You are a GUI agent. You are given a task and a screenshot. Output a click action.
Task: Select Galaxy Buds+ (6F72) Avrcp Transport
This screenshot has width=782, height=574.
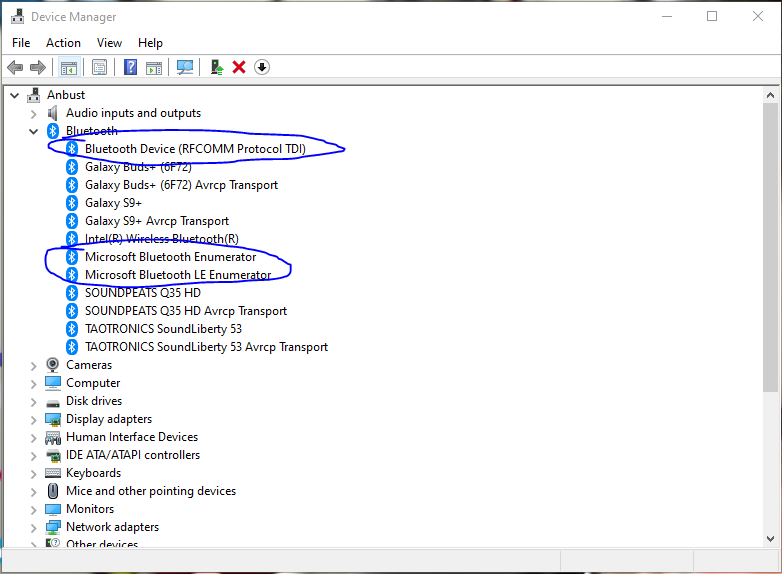(x=181, y=185)
